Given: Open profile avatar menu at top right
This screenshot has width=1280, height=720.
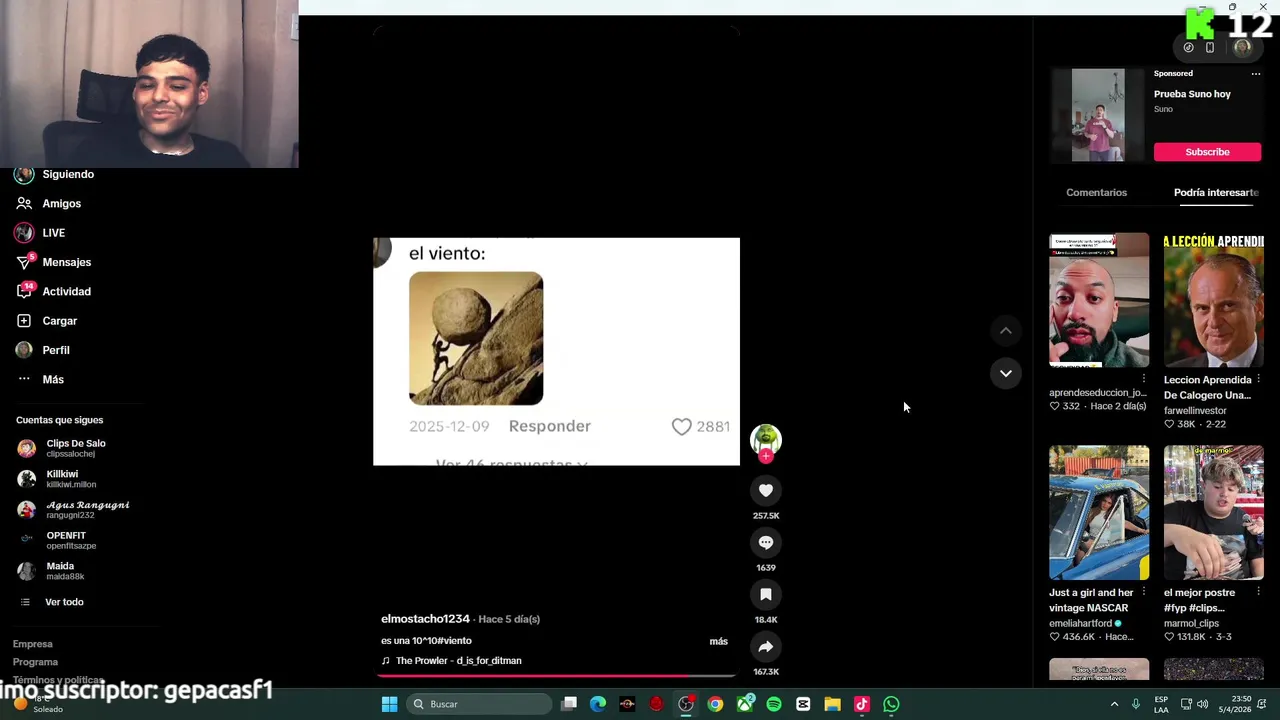Looking at the screenshot, I should click(1242, 47).
